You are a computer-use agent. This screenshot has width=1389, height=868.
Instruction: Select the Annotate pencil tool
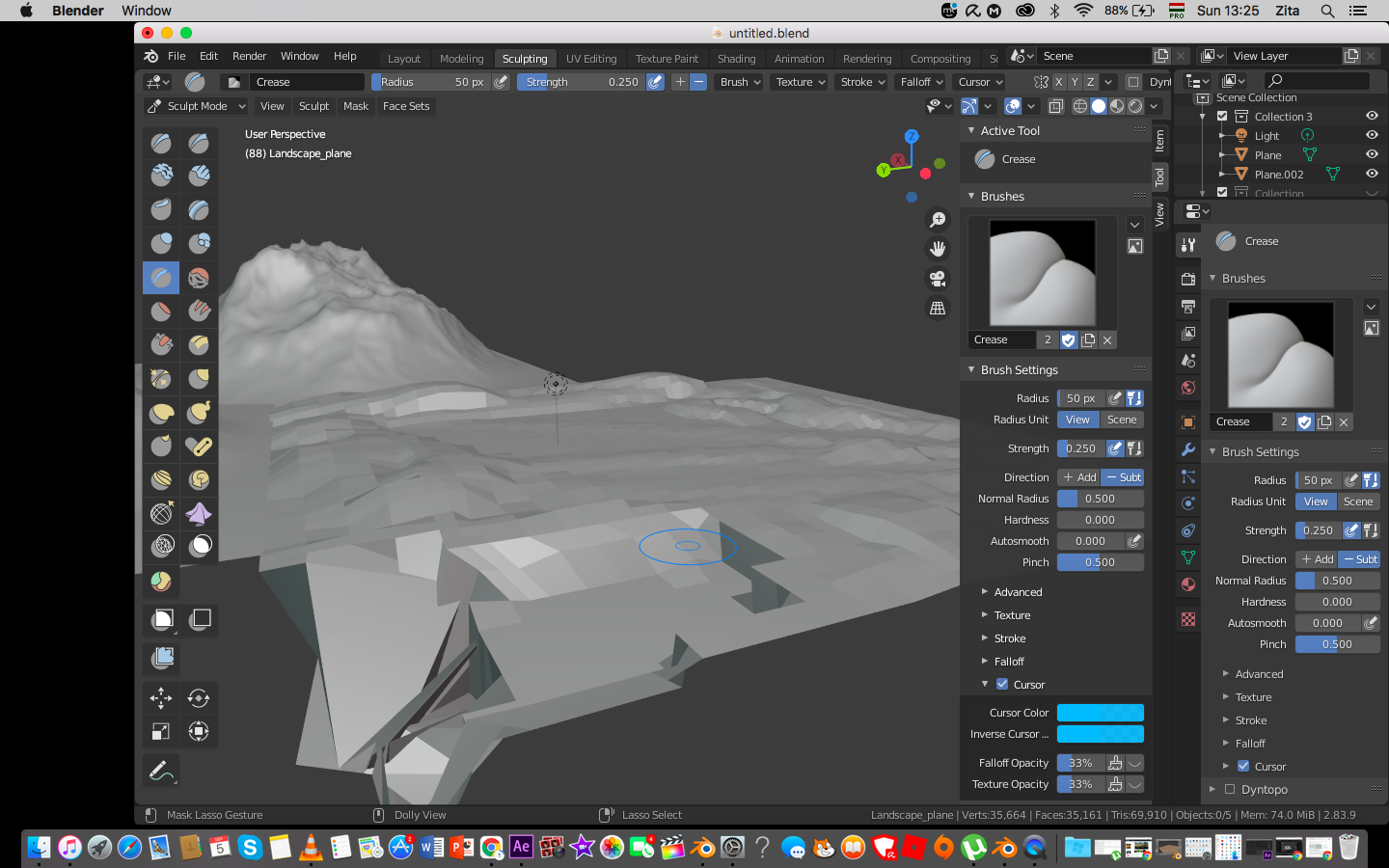click(161, 771)
